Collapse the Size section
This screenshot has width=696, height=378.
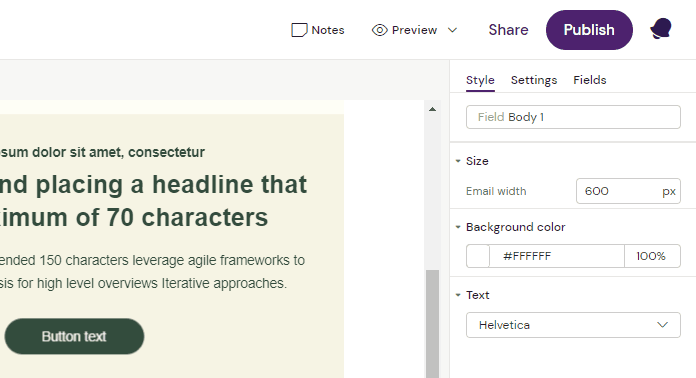tap(458, 161)
